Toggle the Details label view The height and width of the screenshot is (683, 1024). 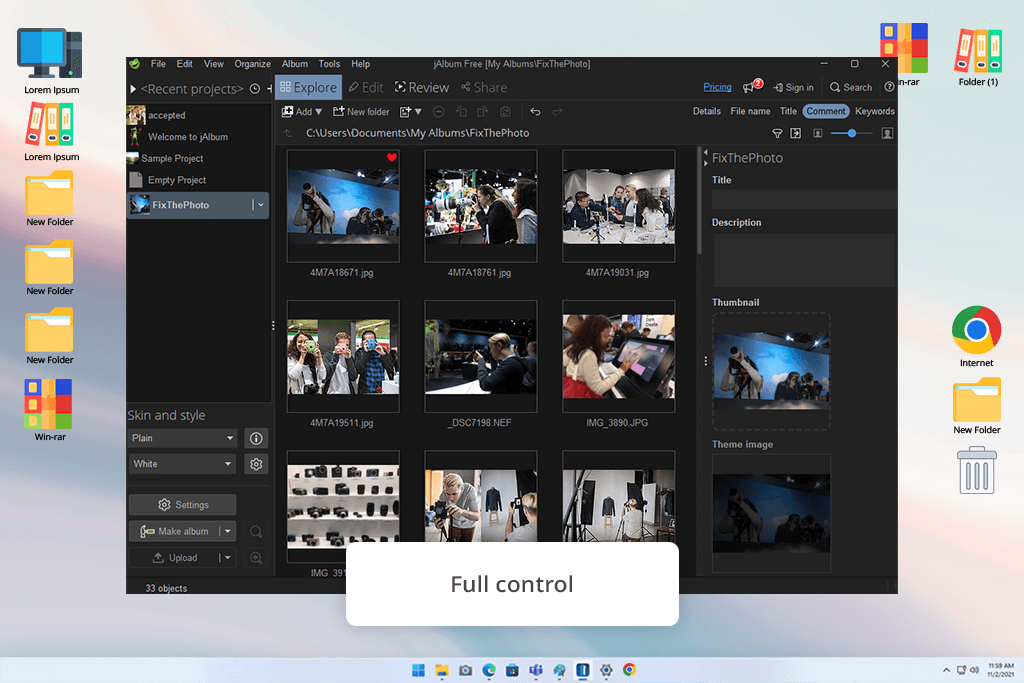click(707, 111)
